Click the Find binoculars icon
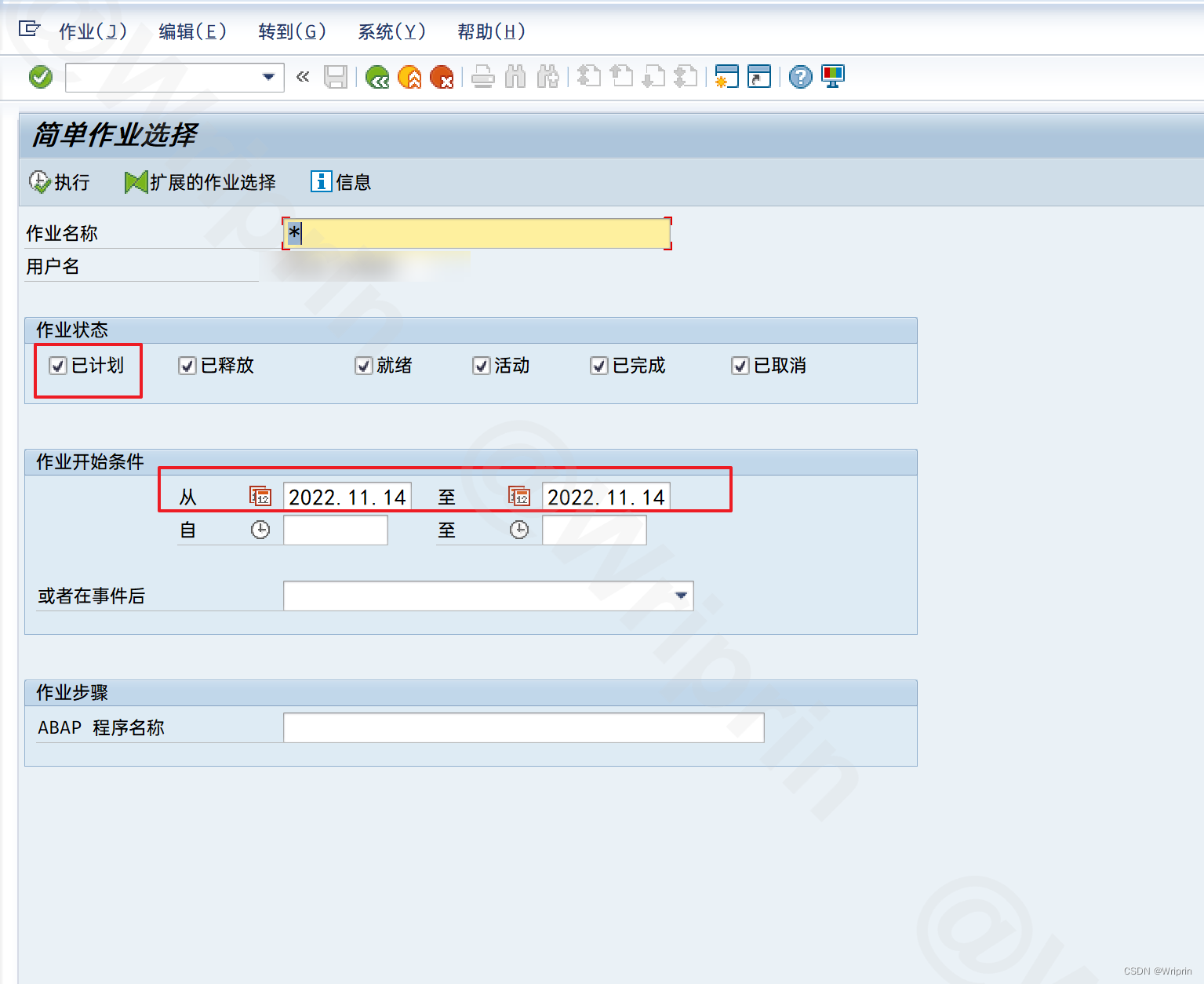This screenshot has width=1204, height=984. [x=515, y=77]
